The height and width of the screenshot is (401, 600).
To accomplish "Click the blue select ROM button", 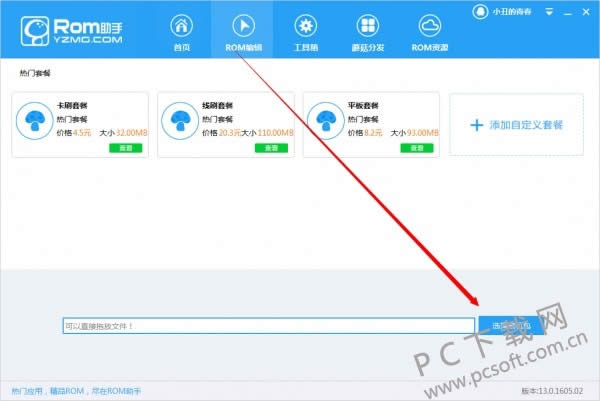I will pos(511,326).
